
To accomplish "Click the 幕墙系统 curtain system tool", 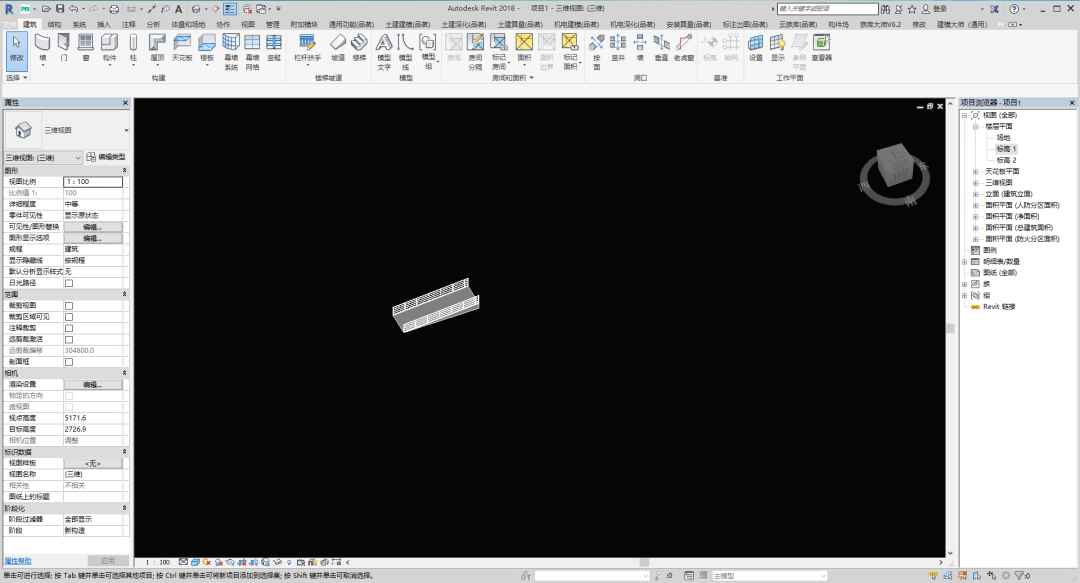I will pyautogui.click(x=231, y=52).
